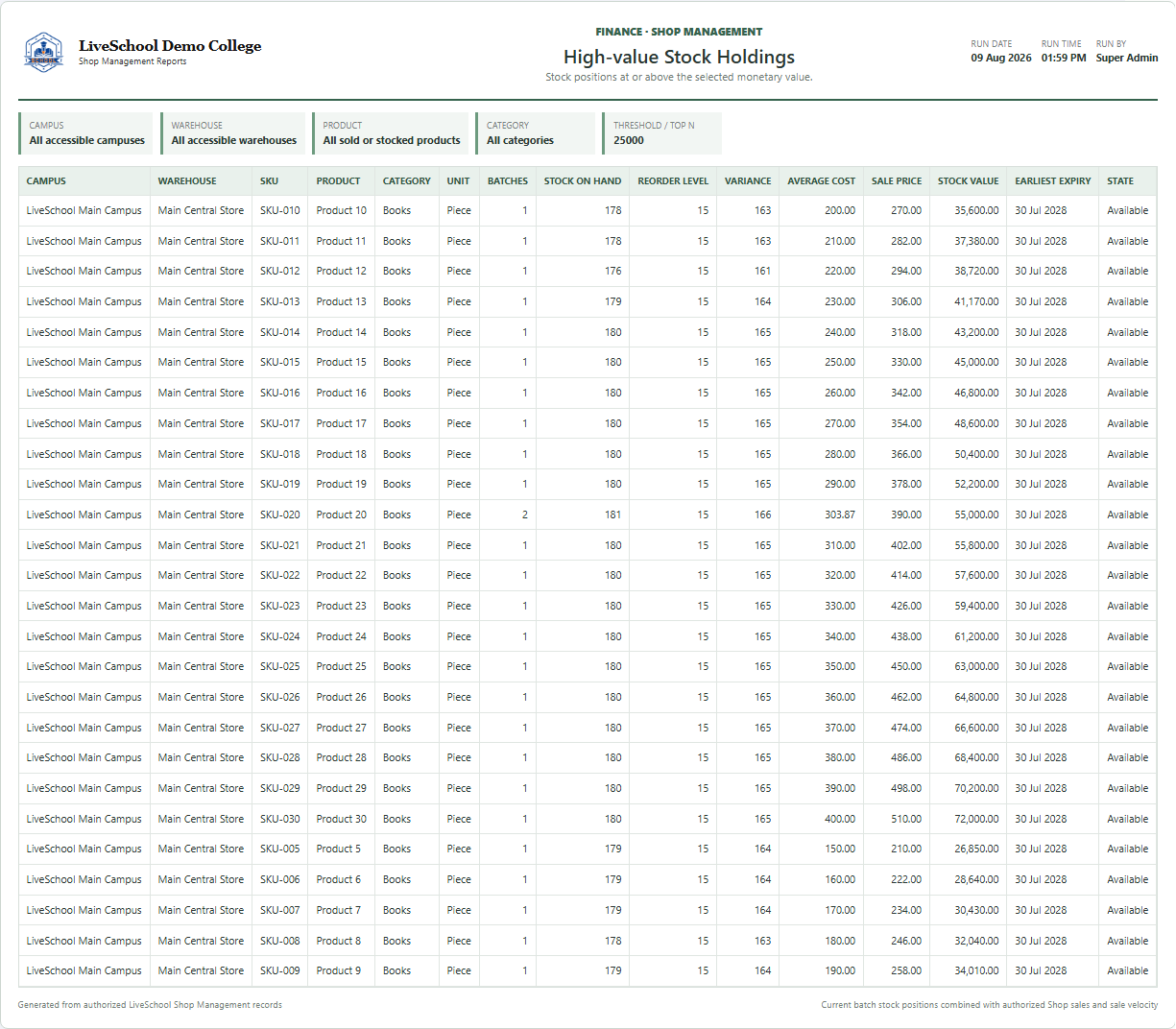Viewport: 1176px width, 1029px height.
Task: Select the Product 14 cell
Action: (x=341, y=332)
